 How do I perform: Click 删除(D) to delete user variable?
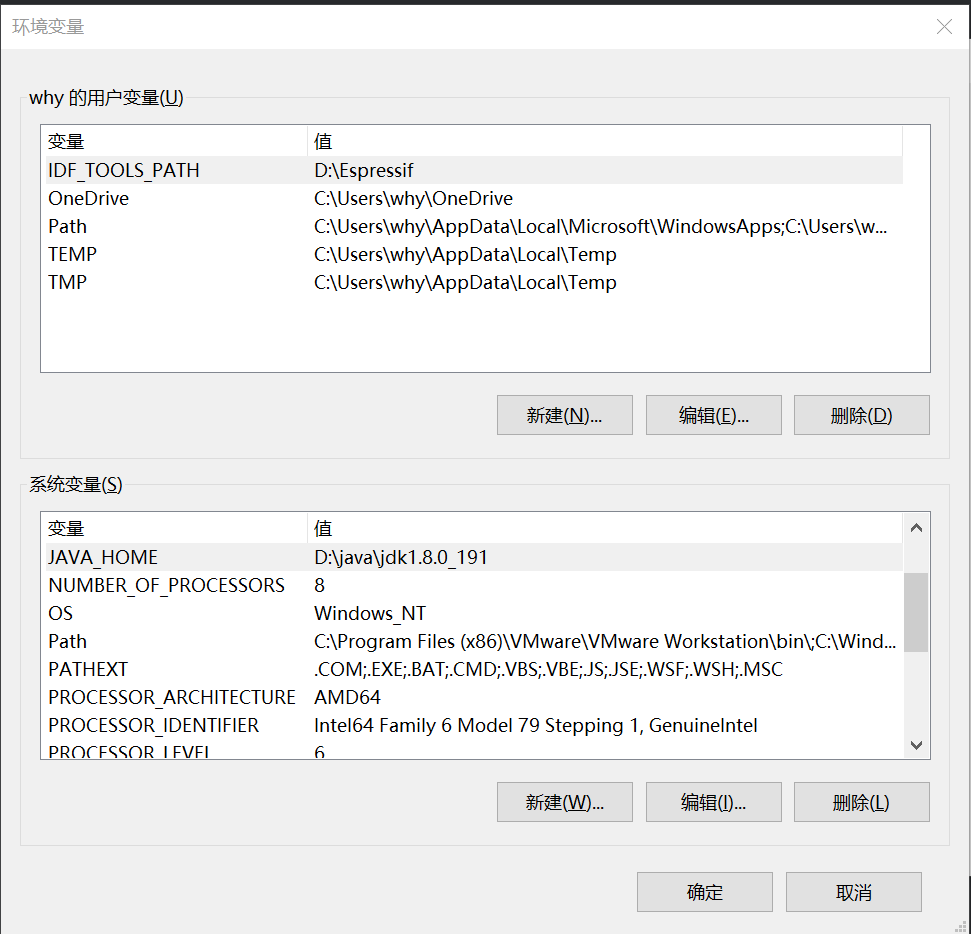click(x=861, y=415)
